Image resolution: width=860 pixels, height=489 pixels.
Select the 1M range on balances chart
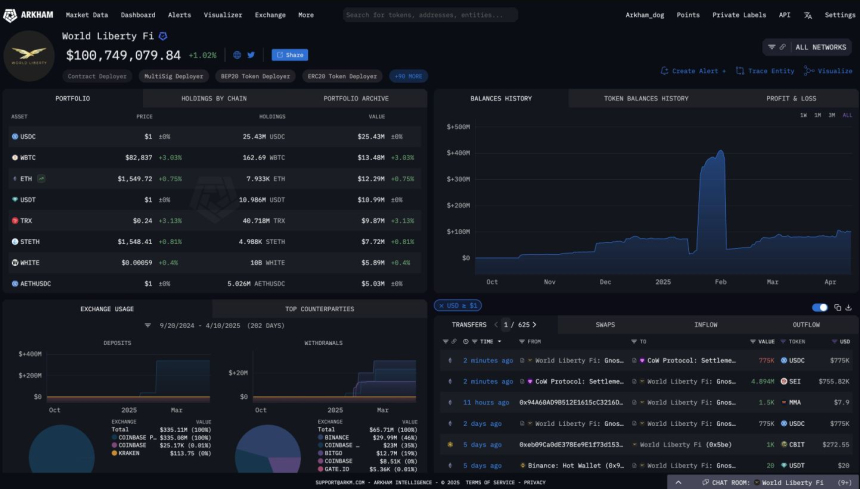pos(817,115)
